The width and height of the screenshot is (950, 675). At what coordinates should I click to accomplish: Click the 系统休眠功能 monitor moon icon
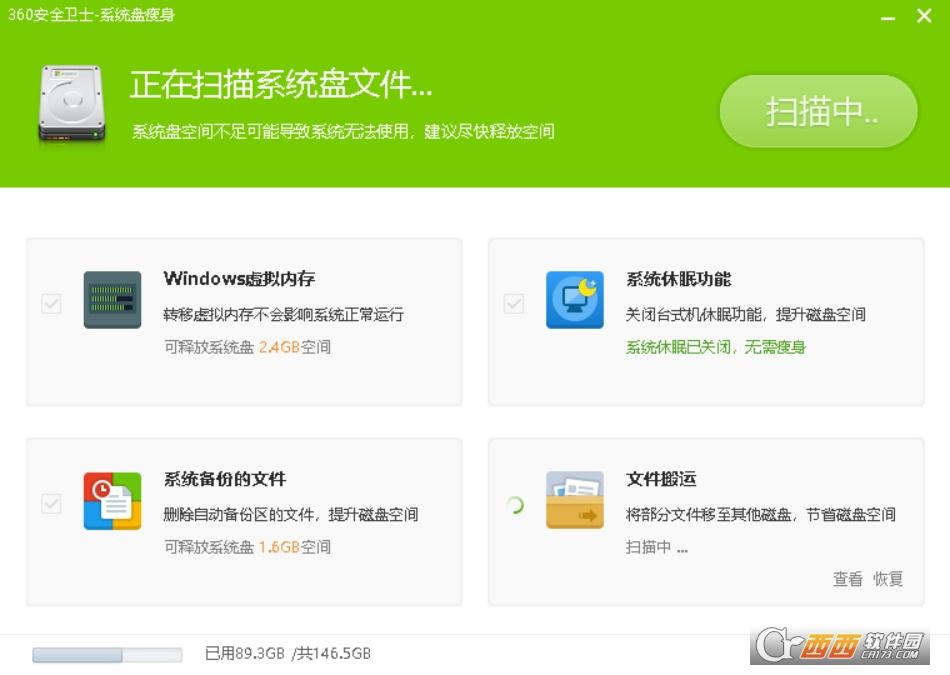coord(574,300)
